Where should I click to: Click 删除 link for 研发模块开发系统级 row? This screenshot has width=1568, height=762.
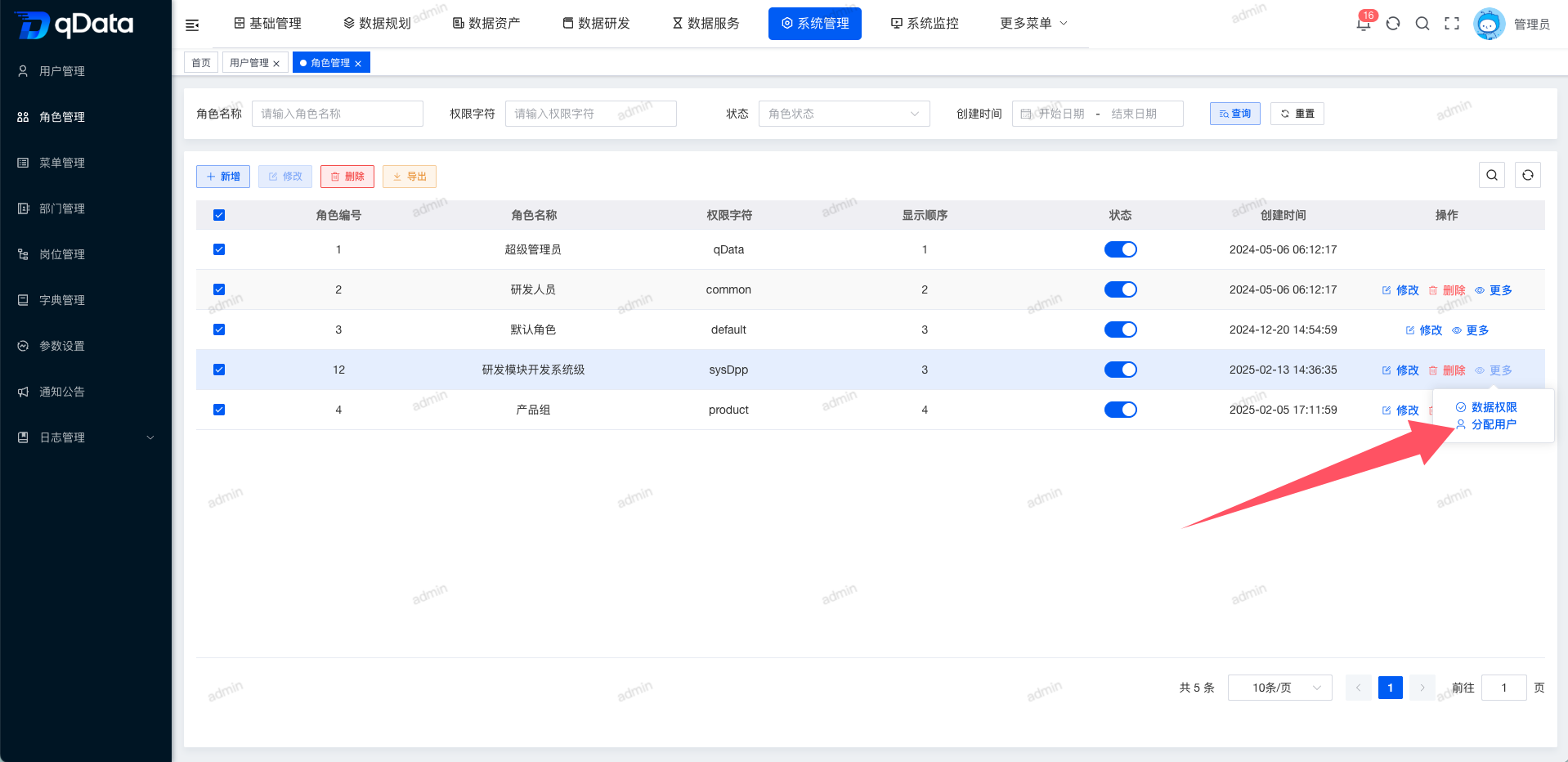(x=1447, y=370)
